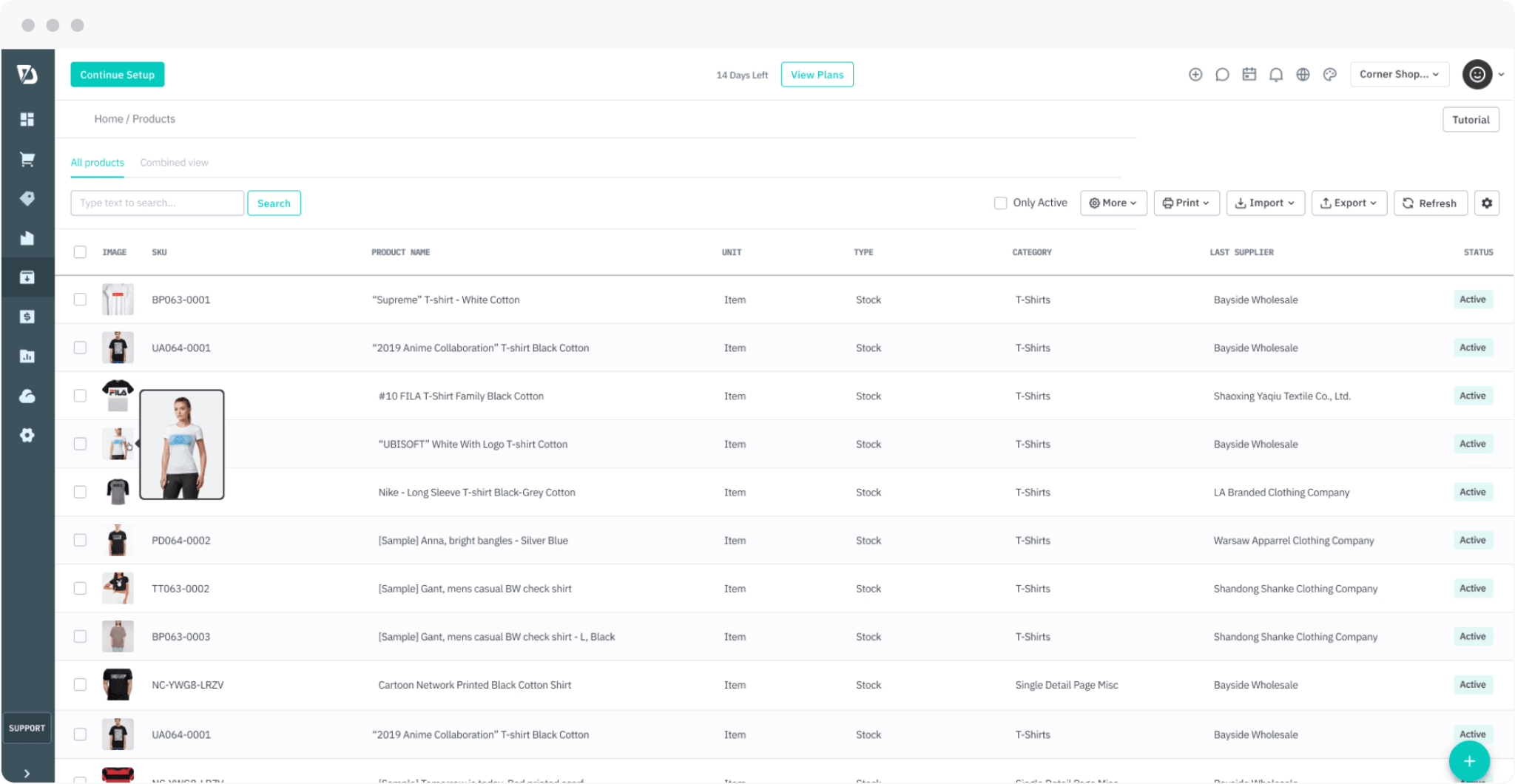
Task: Check the box for SKU BP063-0001
Action: pos(80,300)
